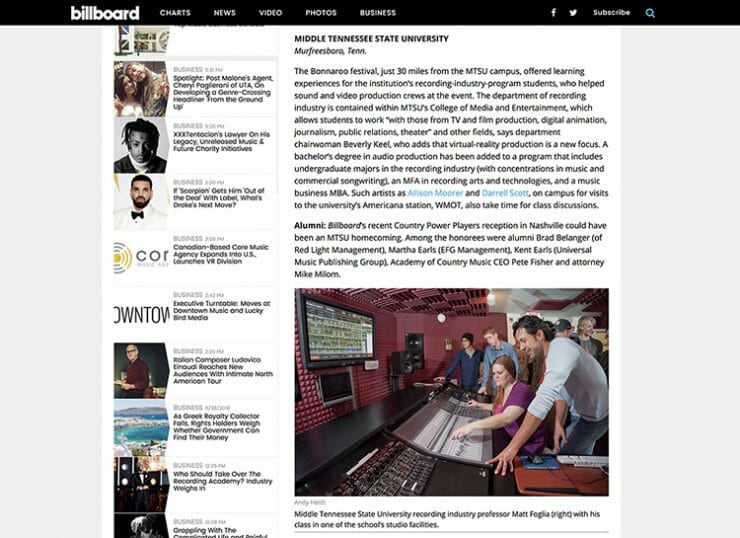Viewport: 740px width, 538px height.
Task: Select Video in the top navigation
Action: coord(270,13)
